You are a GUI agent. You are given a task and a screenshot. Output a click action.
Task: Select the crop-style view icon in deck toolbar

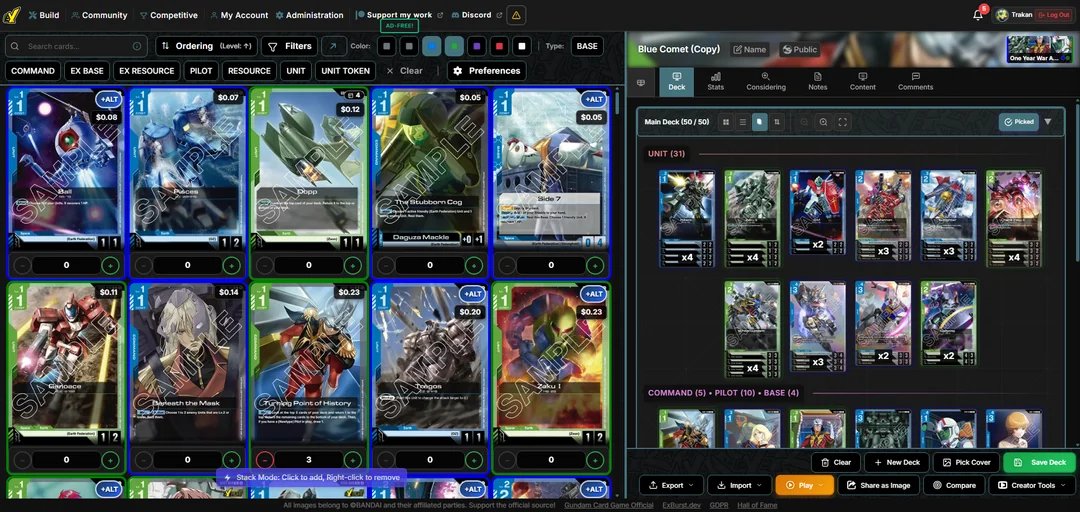[777, 122]
